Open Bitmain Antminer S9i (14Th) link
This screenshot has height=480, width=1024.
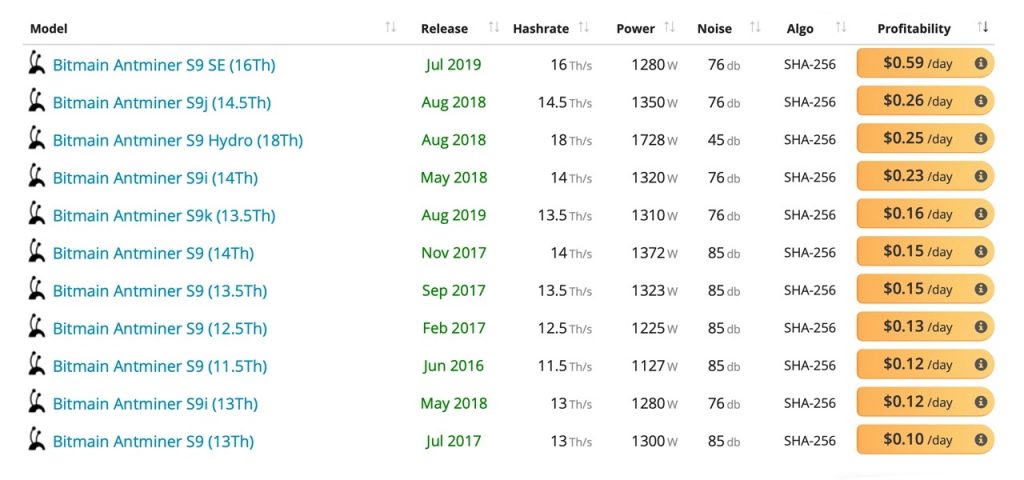point(155,178)
